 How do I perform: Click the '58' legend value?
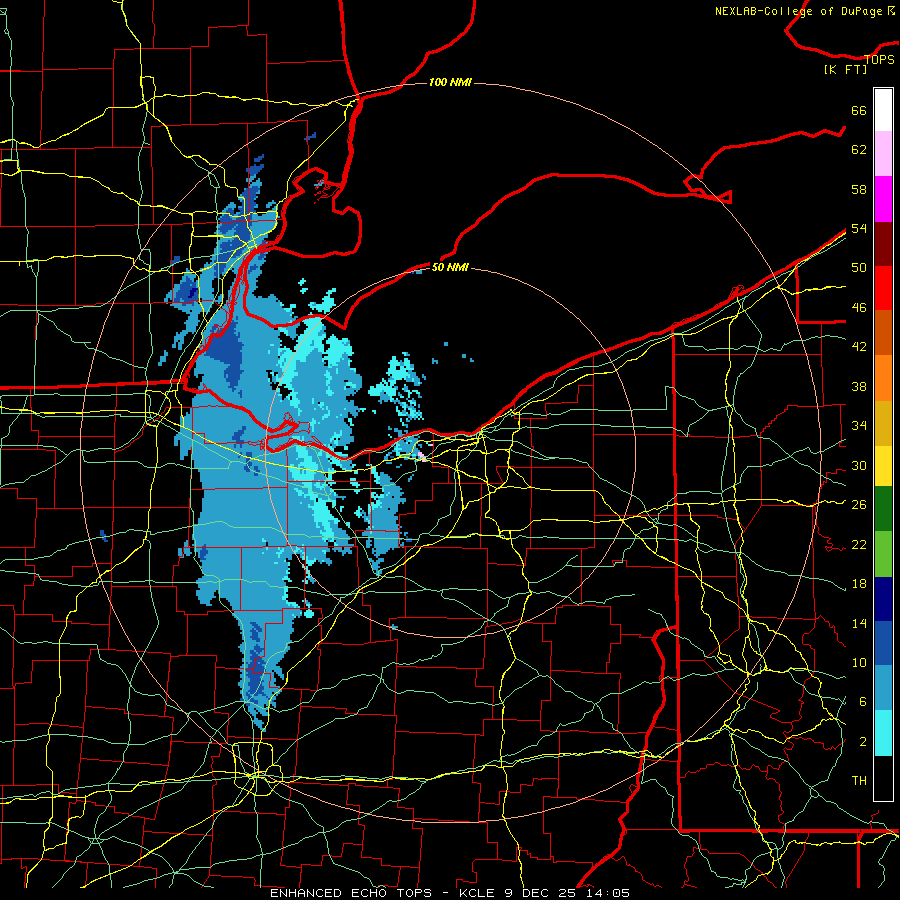tap(859, 189)
